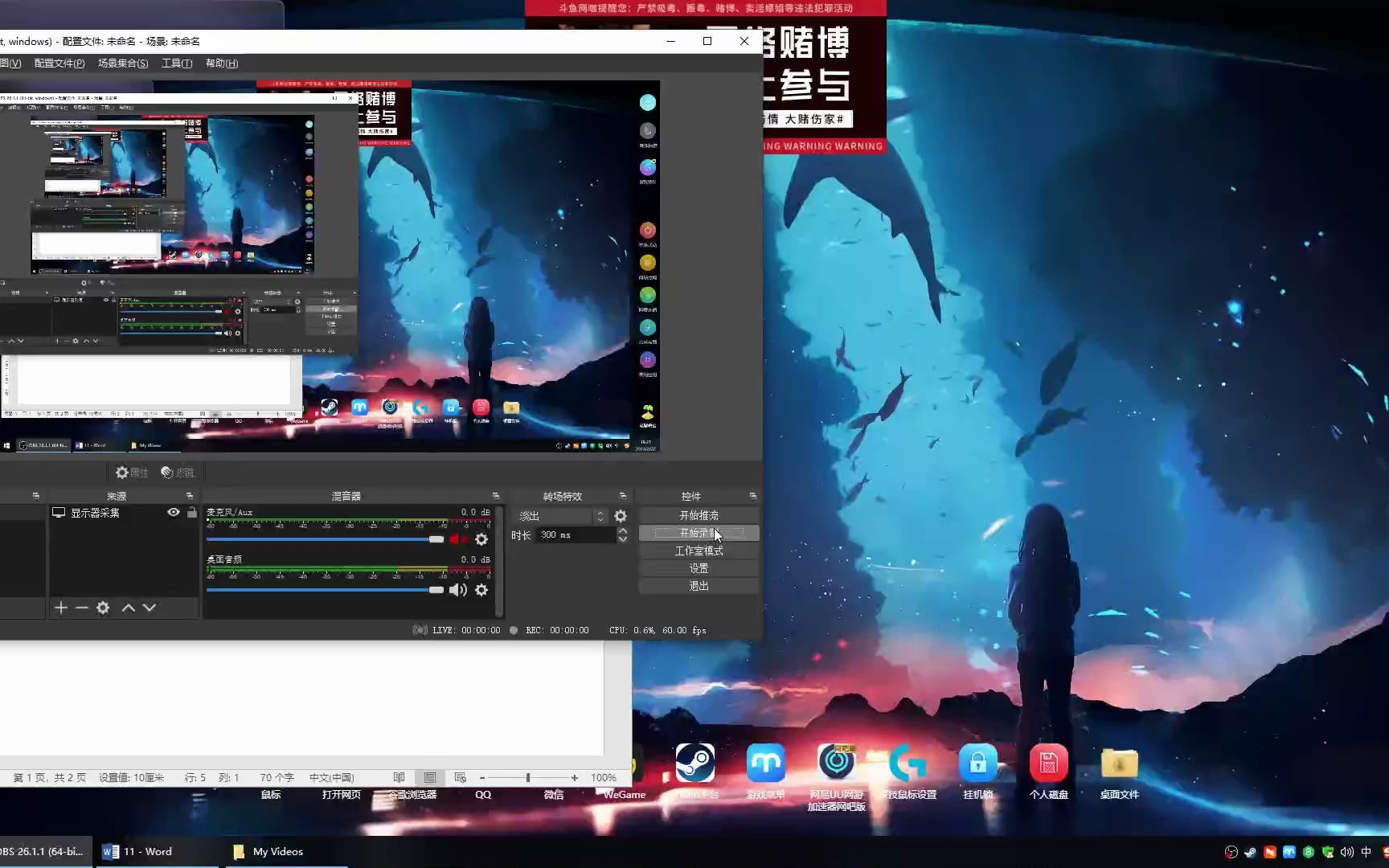The height and width of the screenshot is (868, 1389).
Task: Click Steam icon in system tray
Action: (1250, 852)
